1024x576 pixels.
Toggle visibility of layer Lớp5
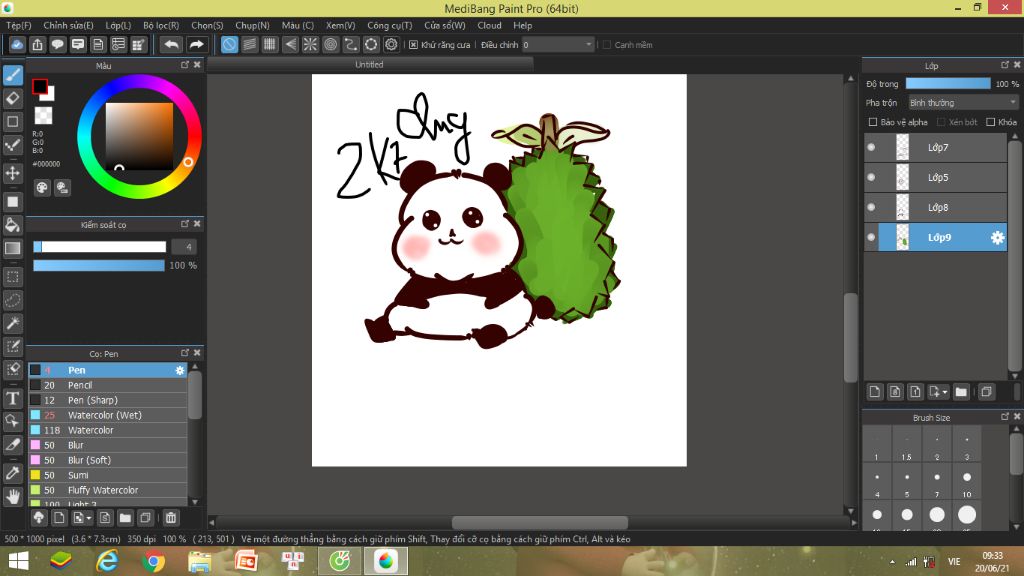pos(871,178)
